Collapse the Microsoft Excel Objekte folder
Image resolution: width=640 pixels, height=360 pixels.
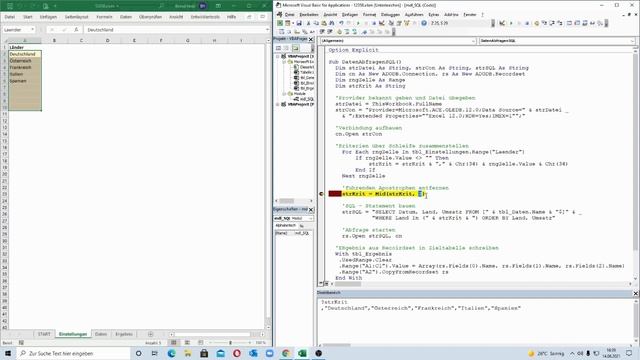pos(284,62)
